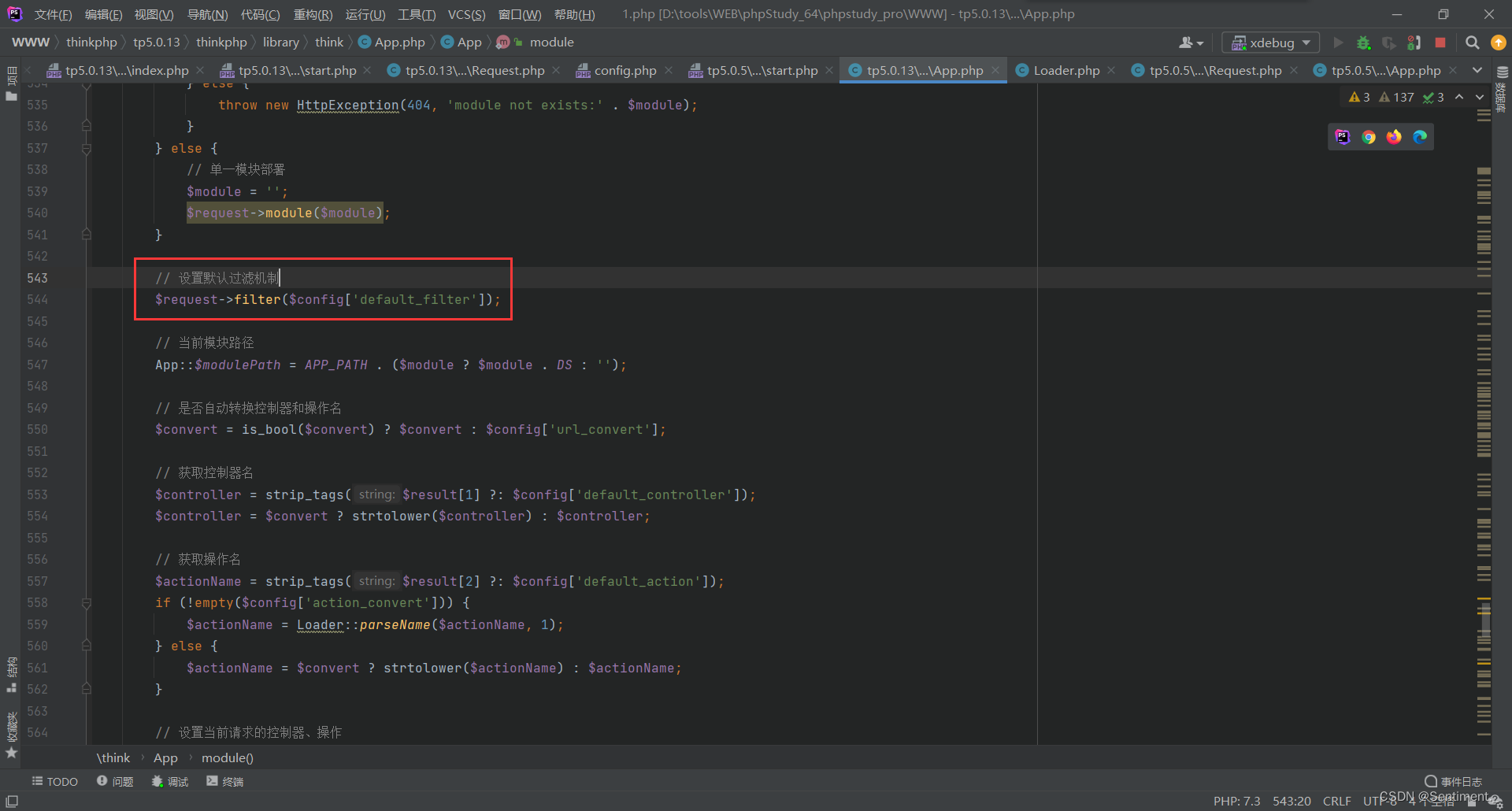
Task: Close the tp5.0.13 App.php tab
Action: click(x=995, y=70)
